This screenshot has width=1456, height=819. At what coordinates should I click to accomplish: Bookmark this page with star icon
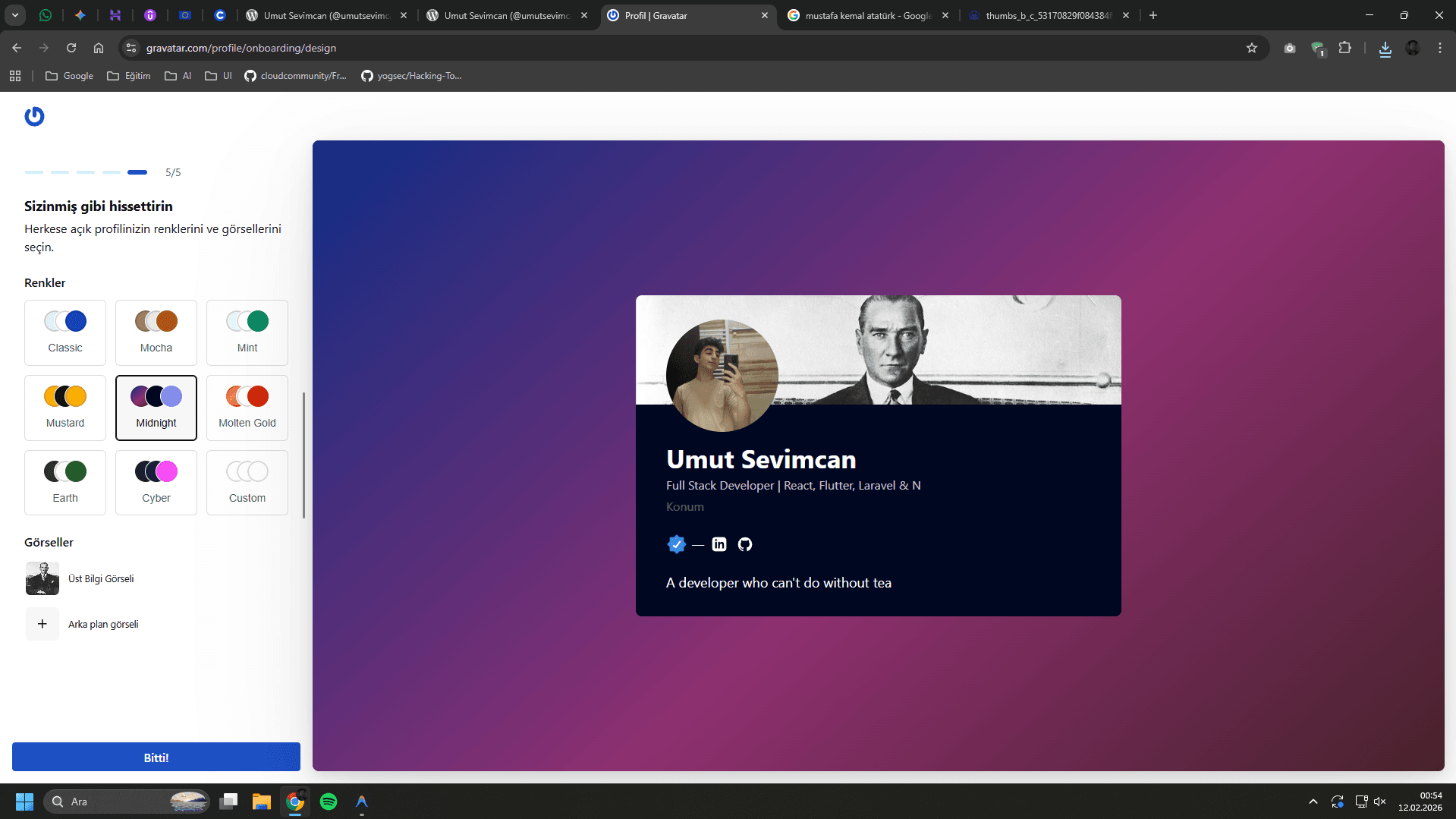click(x=1252, y=48)
